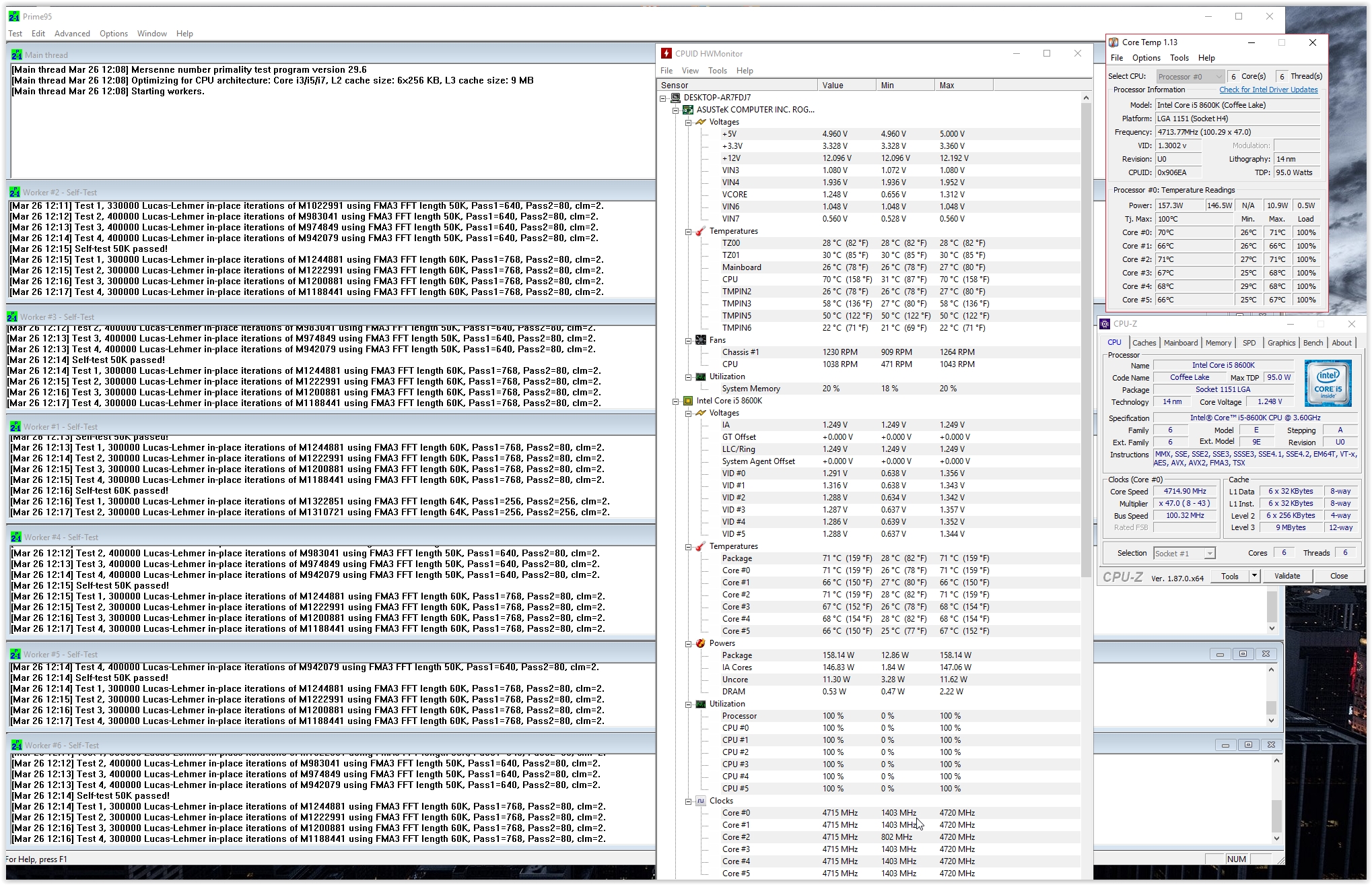The width and height of the screenshot is (1372, 885).
Task: Restore the Worker #5 sub-window button
Action: [x=1243, y=654]
